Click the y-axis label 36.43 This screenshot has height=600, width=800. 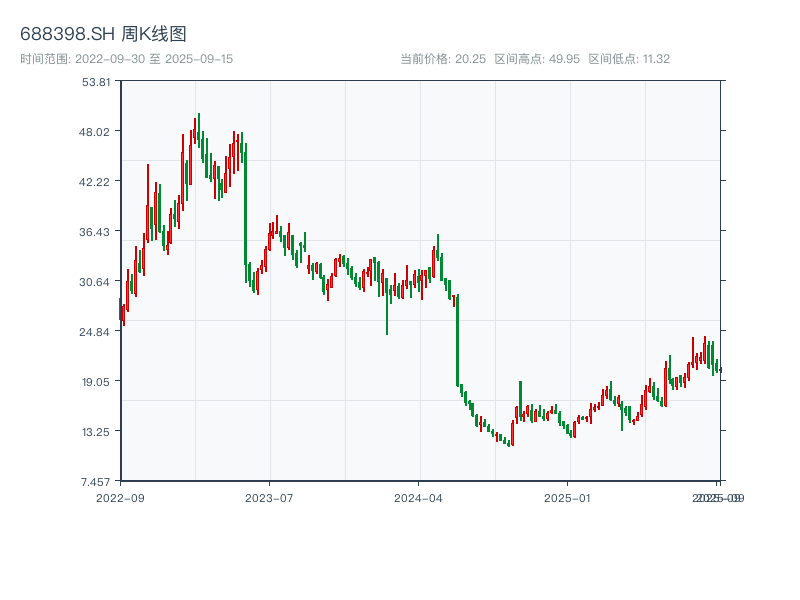[94, 232]
